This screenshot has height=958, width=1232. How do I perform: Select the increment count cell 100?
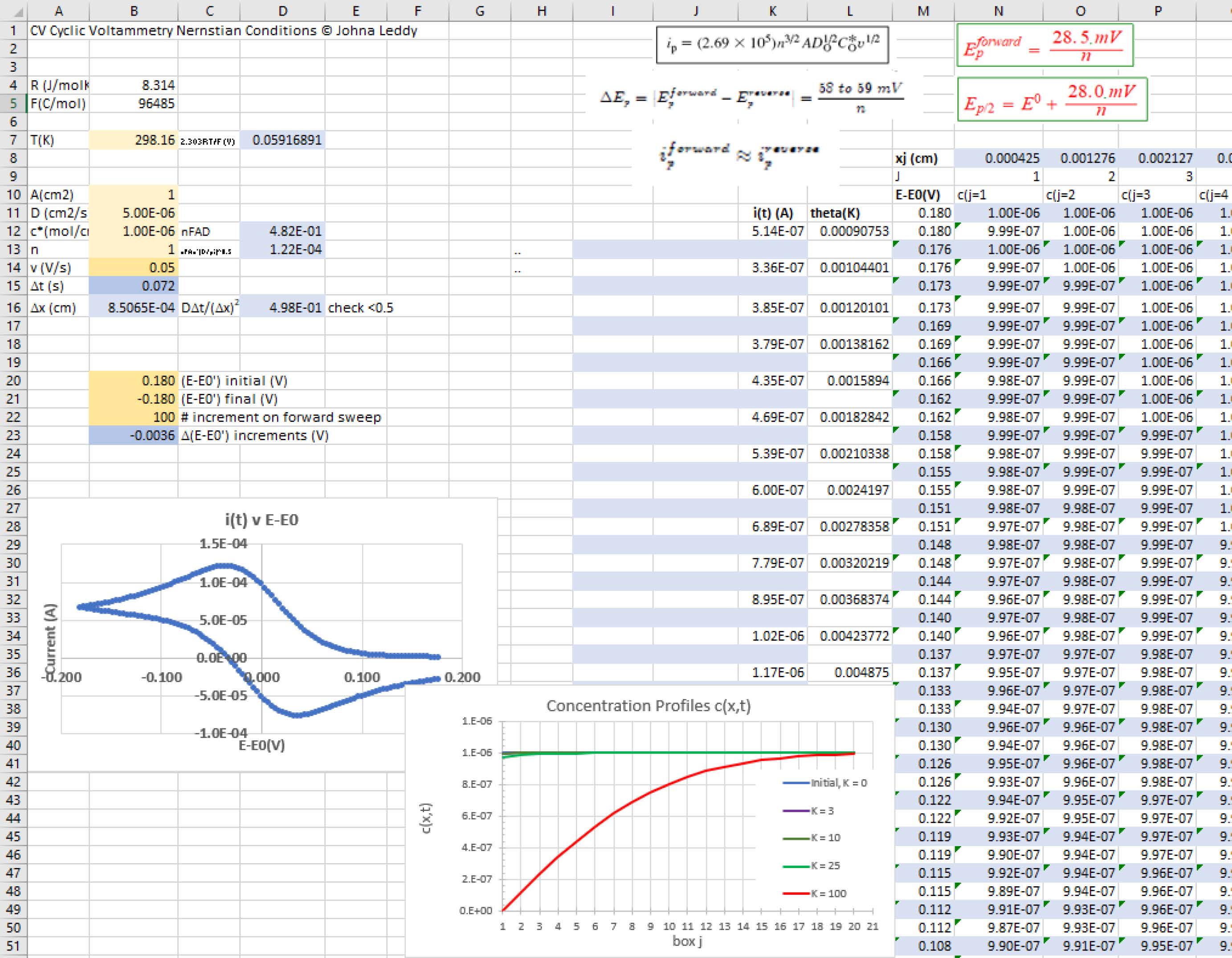click(134, 417)
